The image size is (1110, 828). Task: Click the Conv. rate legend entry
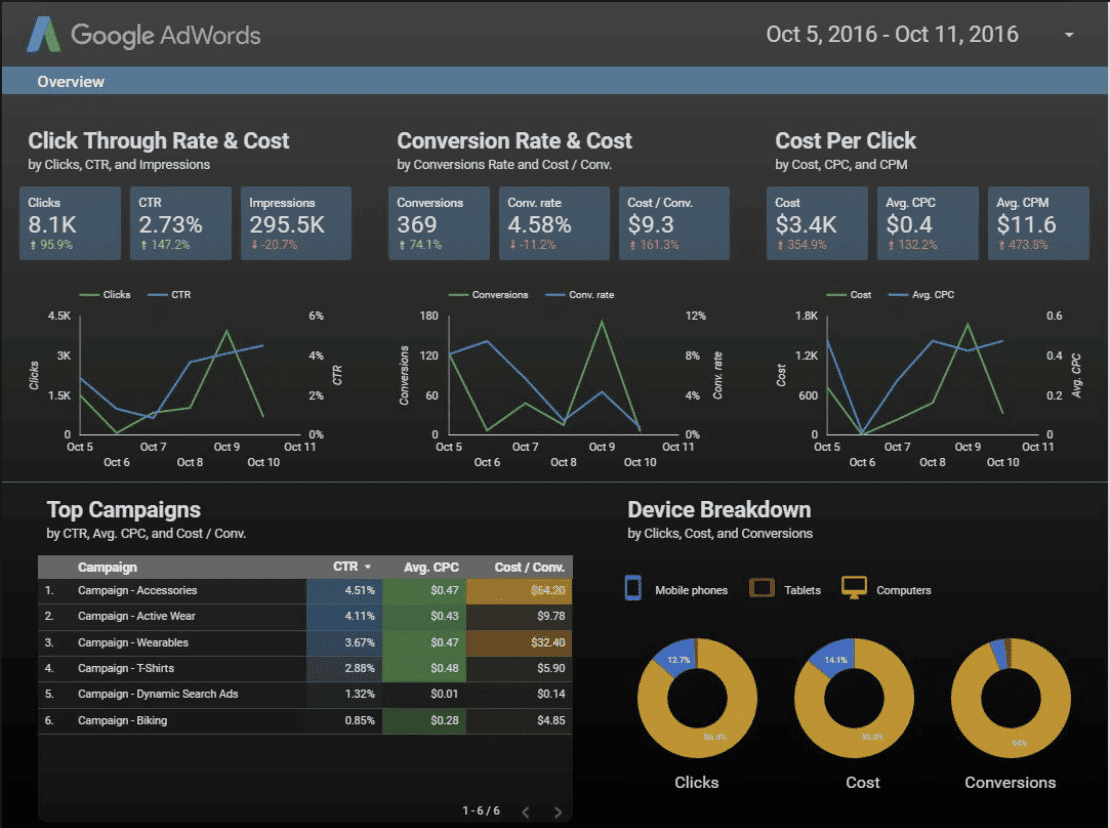580,294
